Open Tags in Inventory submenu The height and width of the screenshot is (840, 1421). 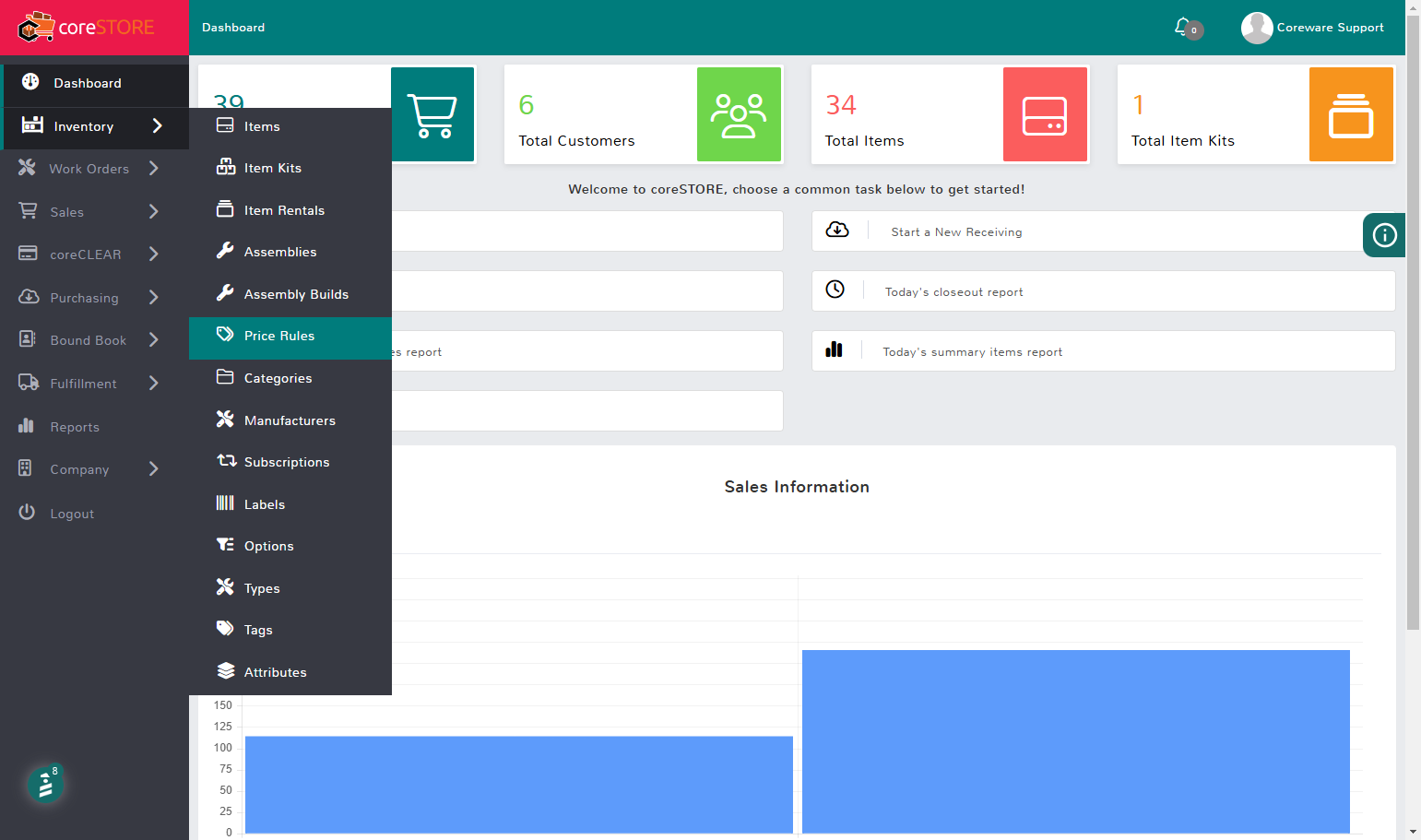[290, 630]
